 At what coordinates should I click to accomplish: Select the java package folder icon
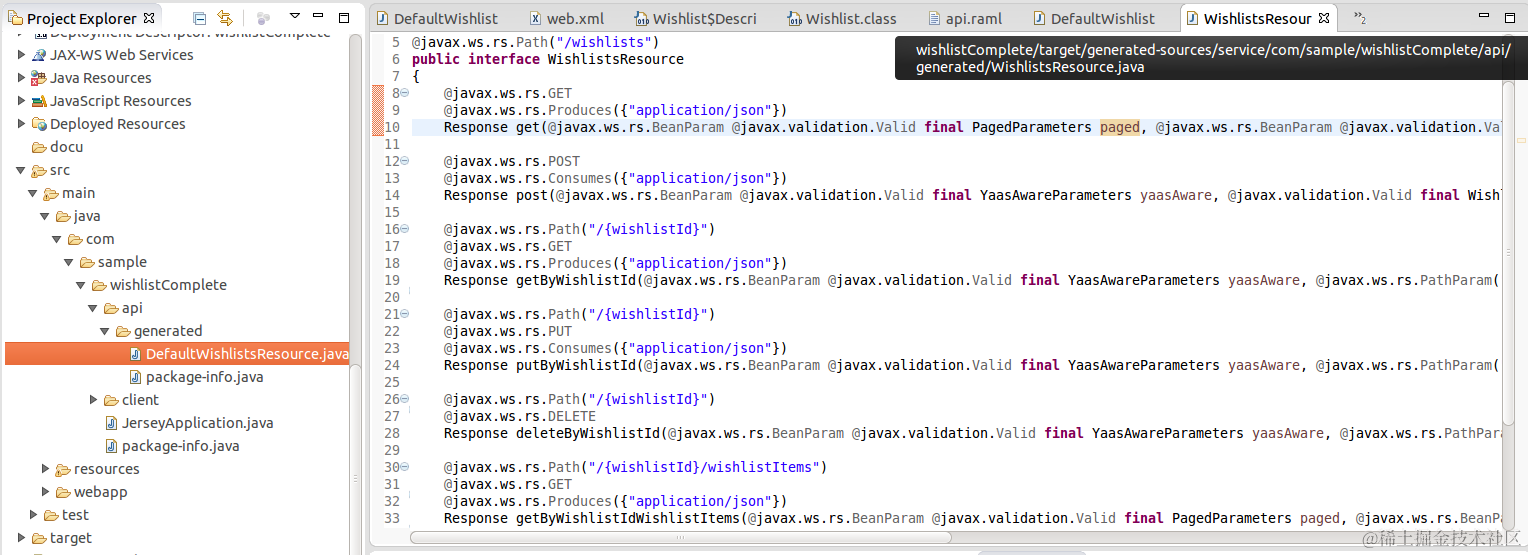64,216
